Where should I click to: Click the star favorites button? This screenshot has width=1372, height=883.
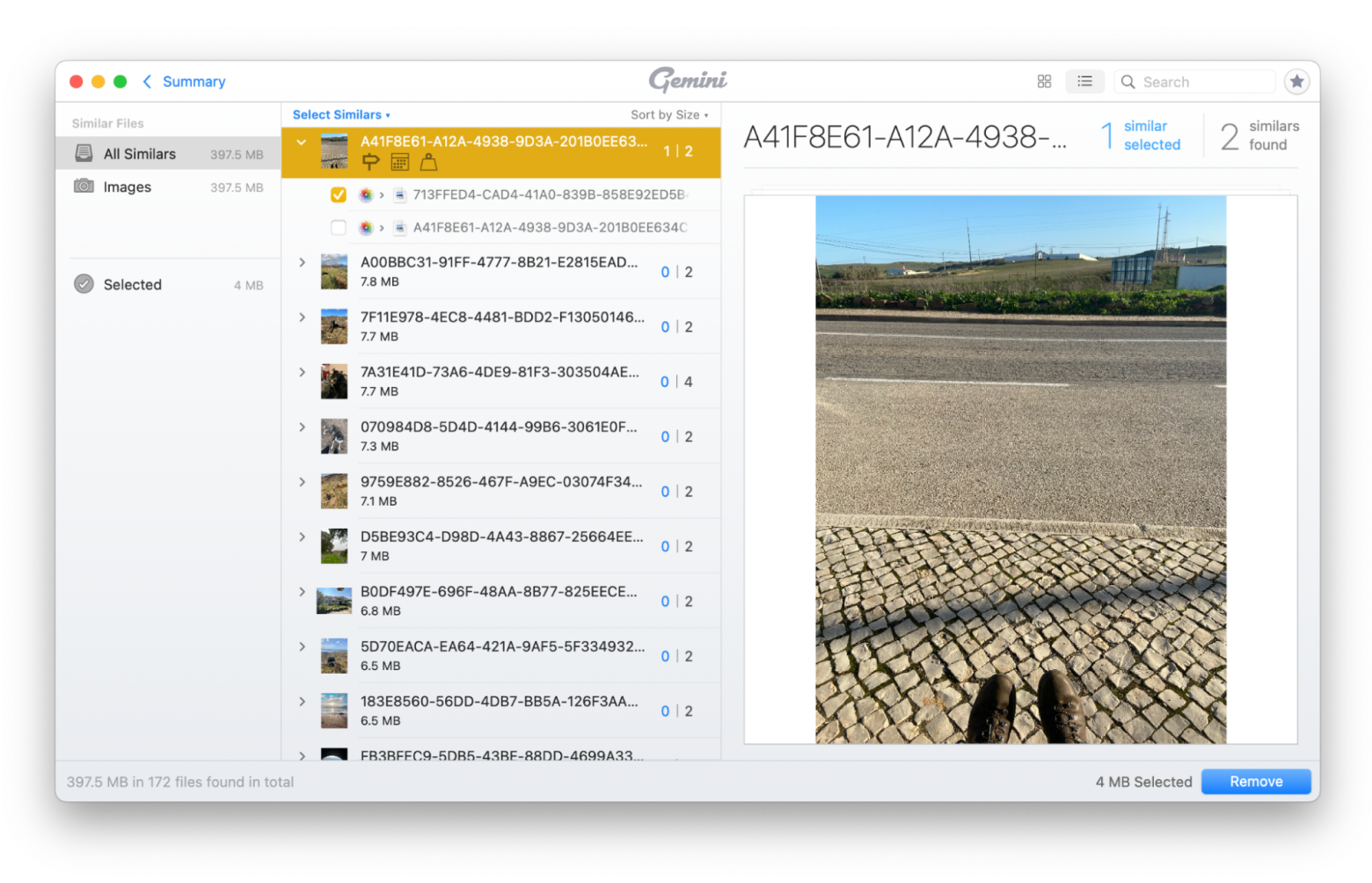point(1296,82)
